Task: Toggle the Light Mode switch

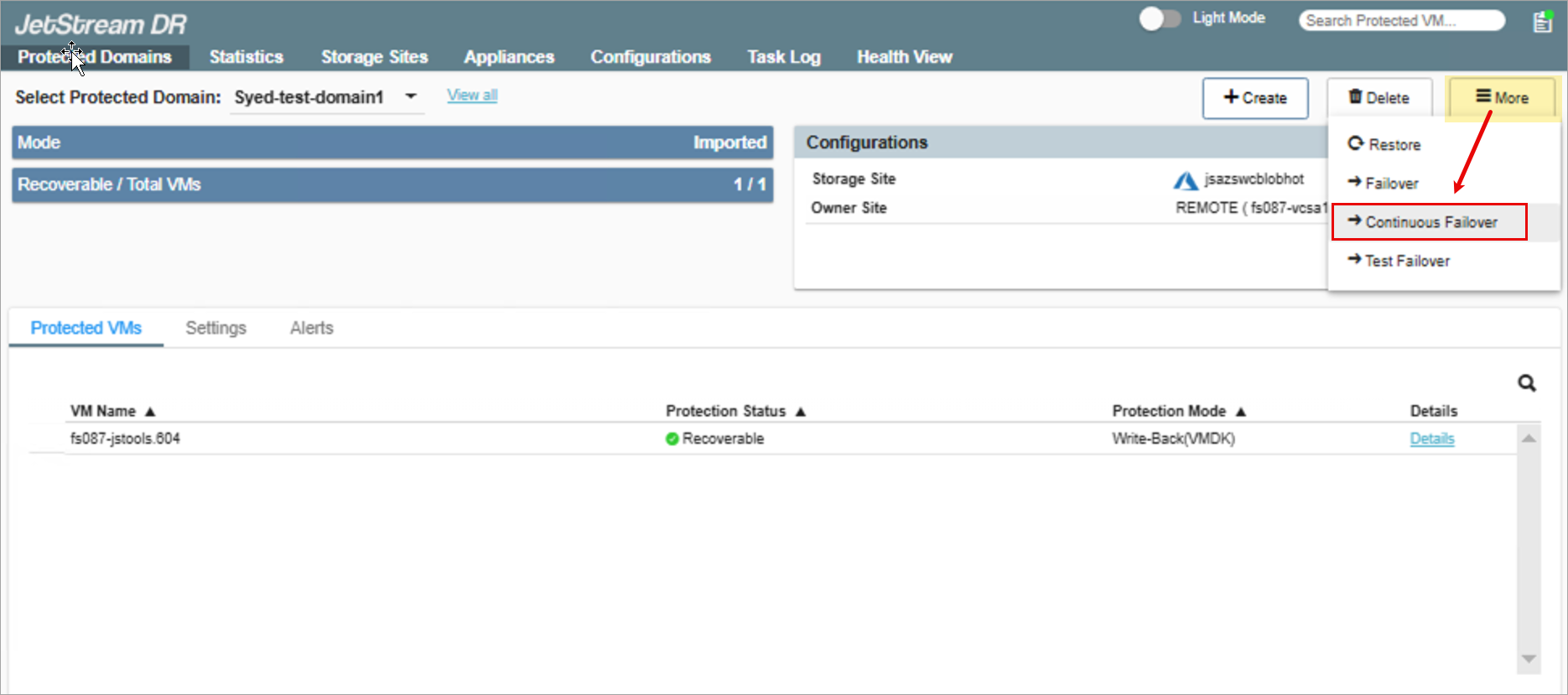Action: tap(1159, 18)
